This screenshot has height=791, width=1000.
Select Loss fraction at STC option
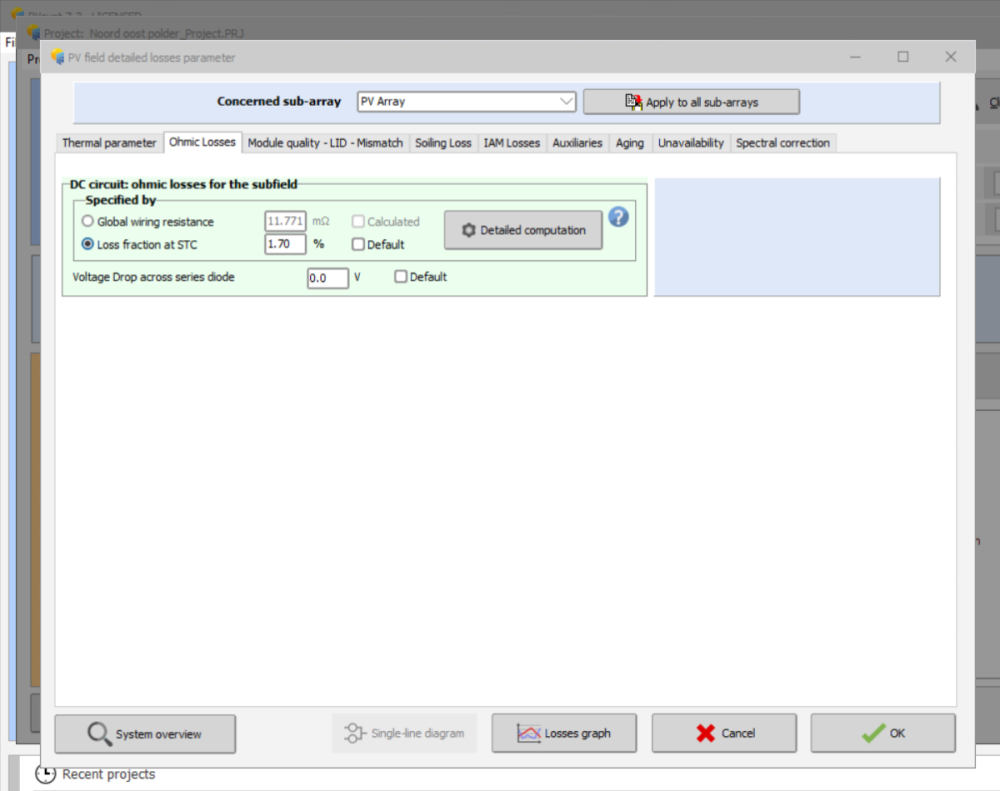coord(88,244)
